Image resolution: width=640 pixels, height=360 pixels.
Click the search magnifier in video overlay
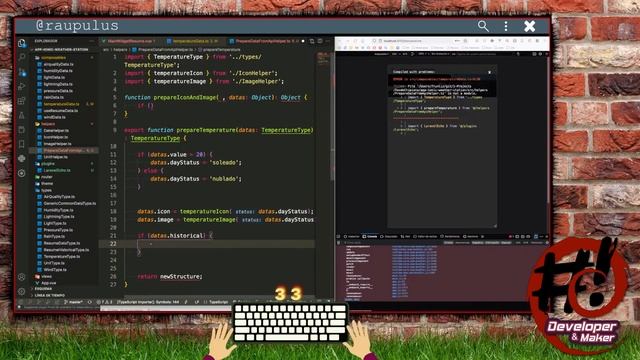[483, 26]
